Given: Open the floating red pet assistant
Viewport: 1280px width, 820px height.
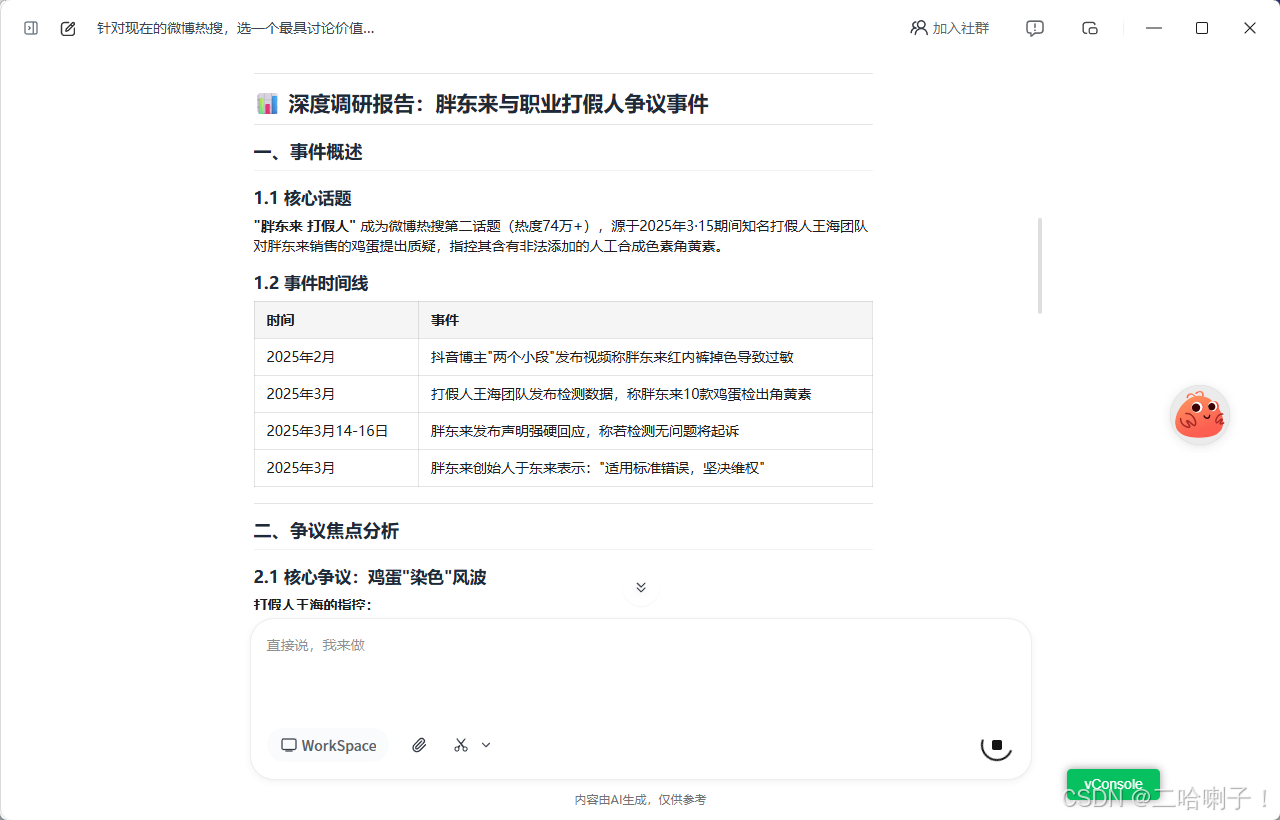Looking at the screenshot, I should (1199, 413).
